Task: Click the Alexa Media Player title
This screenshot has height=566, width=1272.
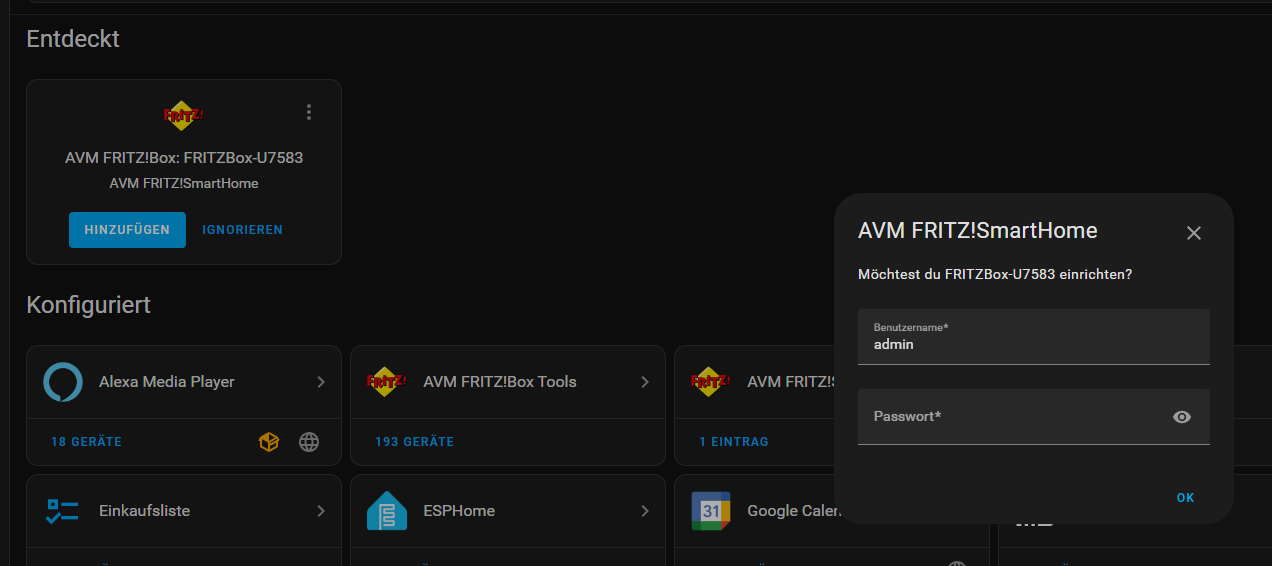Action: (x=167, y=382)
